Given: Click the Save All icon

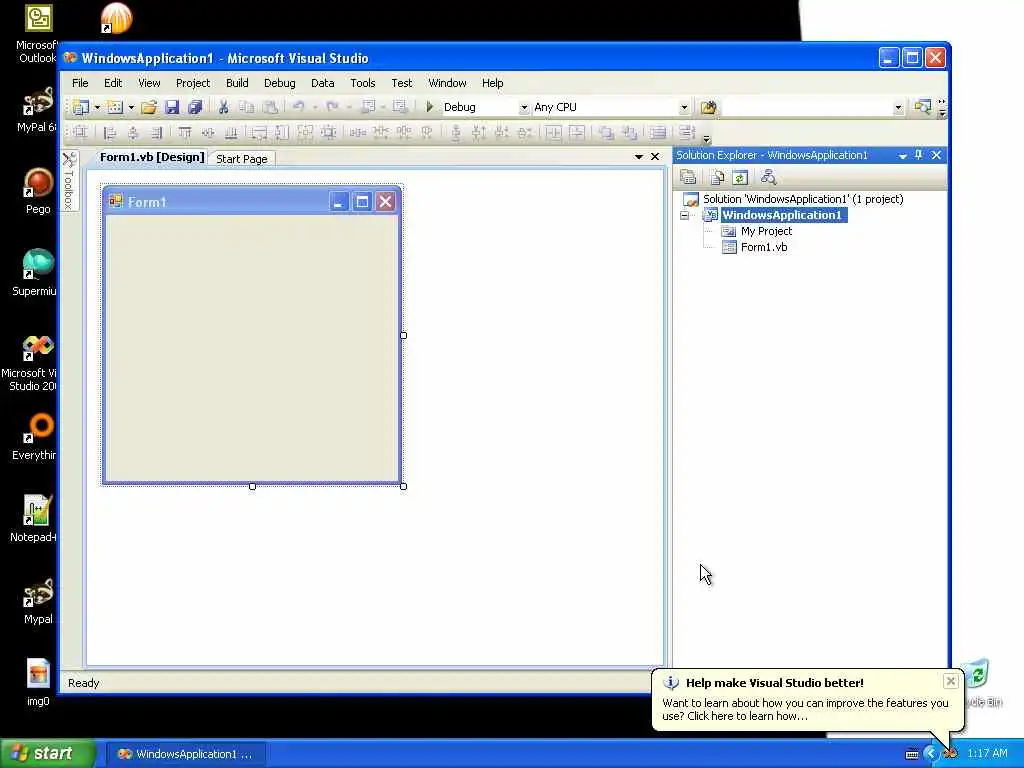Looking at the screenshot, I should (195, 107).
